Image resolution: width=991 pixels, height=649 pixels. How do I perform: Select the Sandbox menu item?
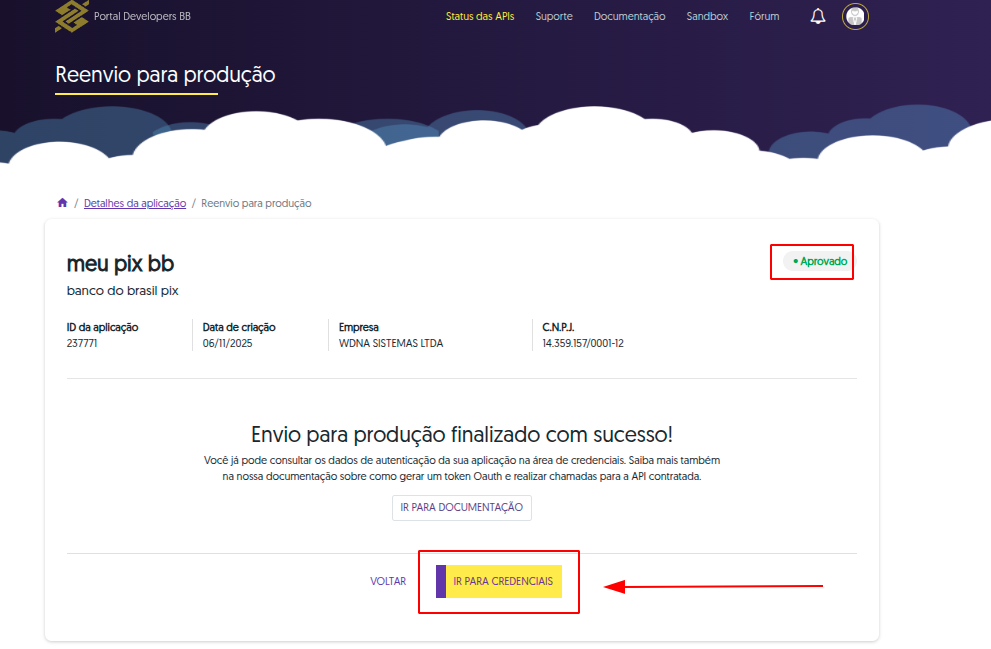707,16
